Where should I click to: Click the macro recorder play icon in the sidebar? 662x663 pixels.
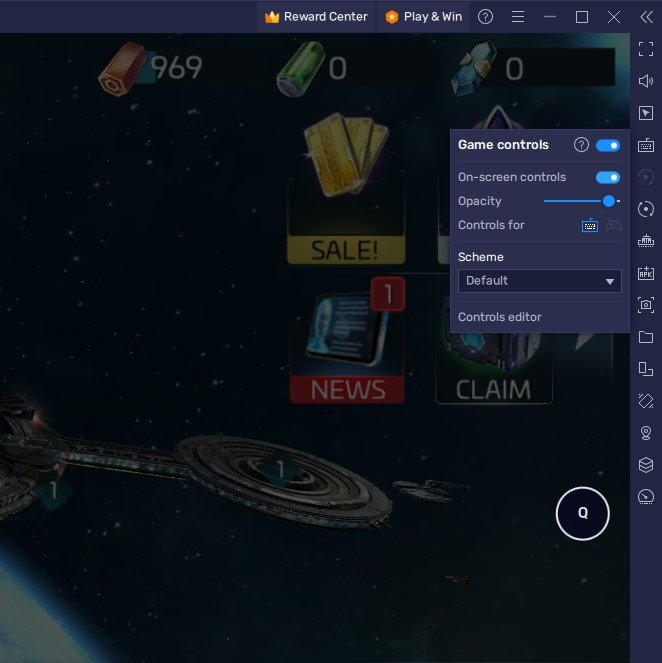click(646, 177)
